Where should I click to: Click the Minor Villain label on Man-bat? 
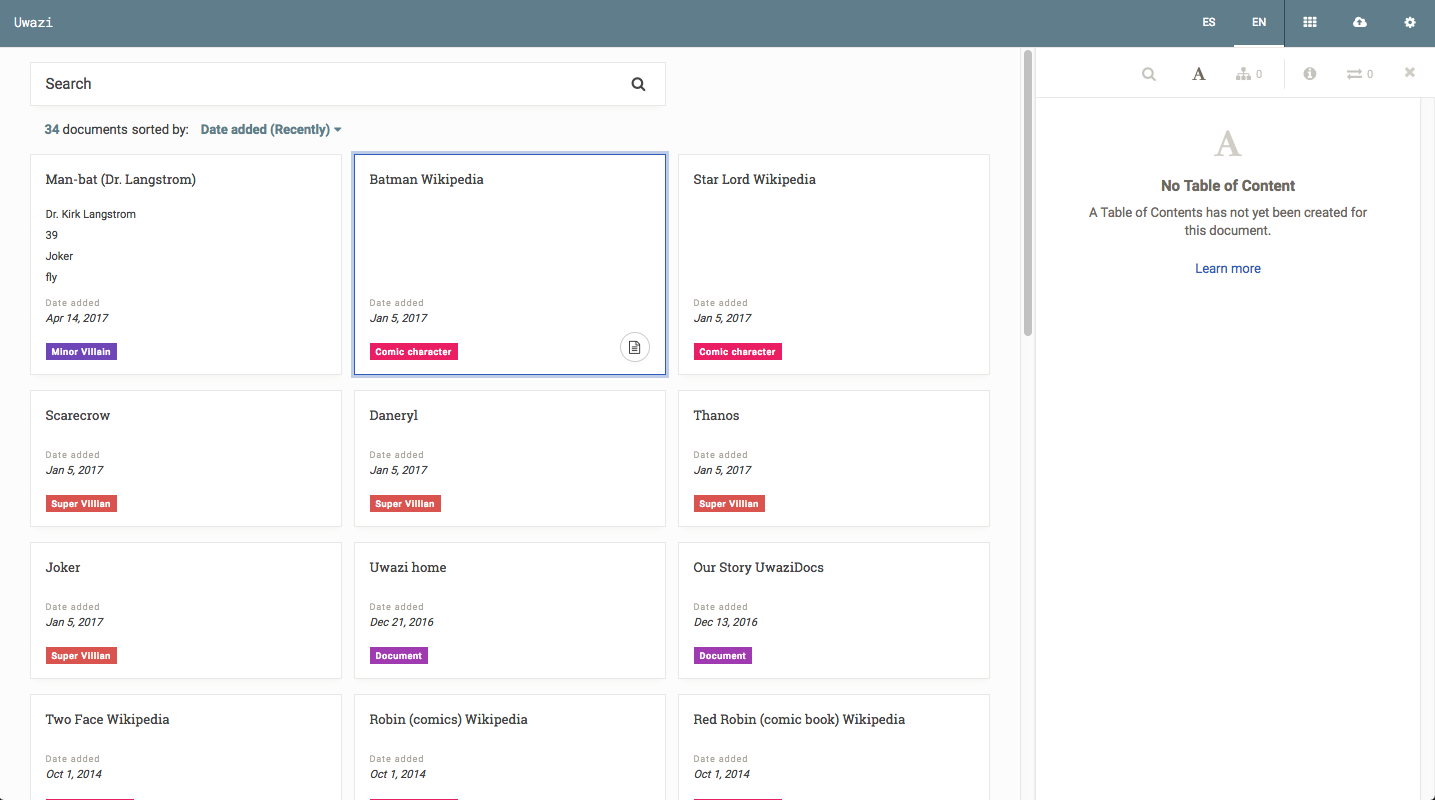[x=81, y=352]
